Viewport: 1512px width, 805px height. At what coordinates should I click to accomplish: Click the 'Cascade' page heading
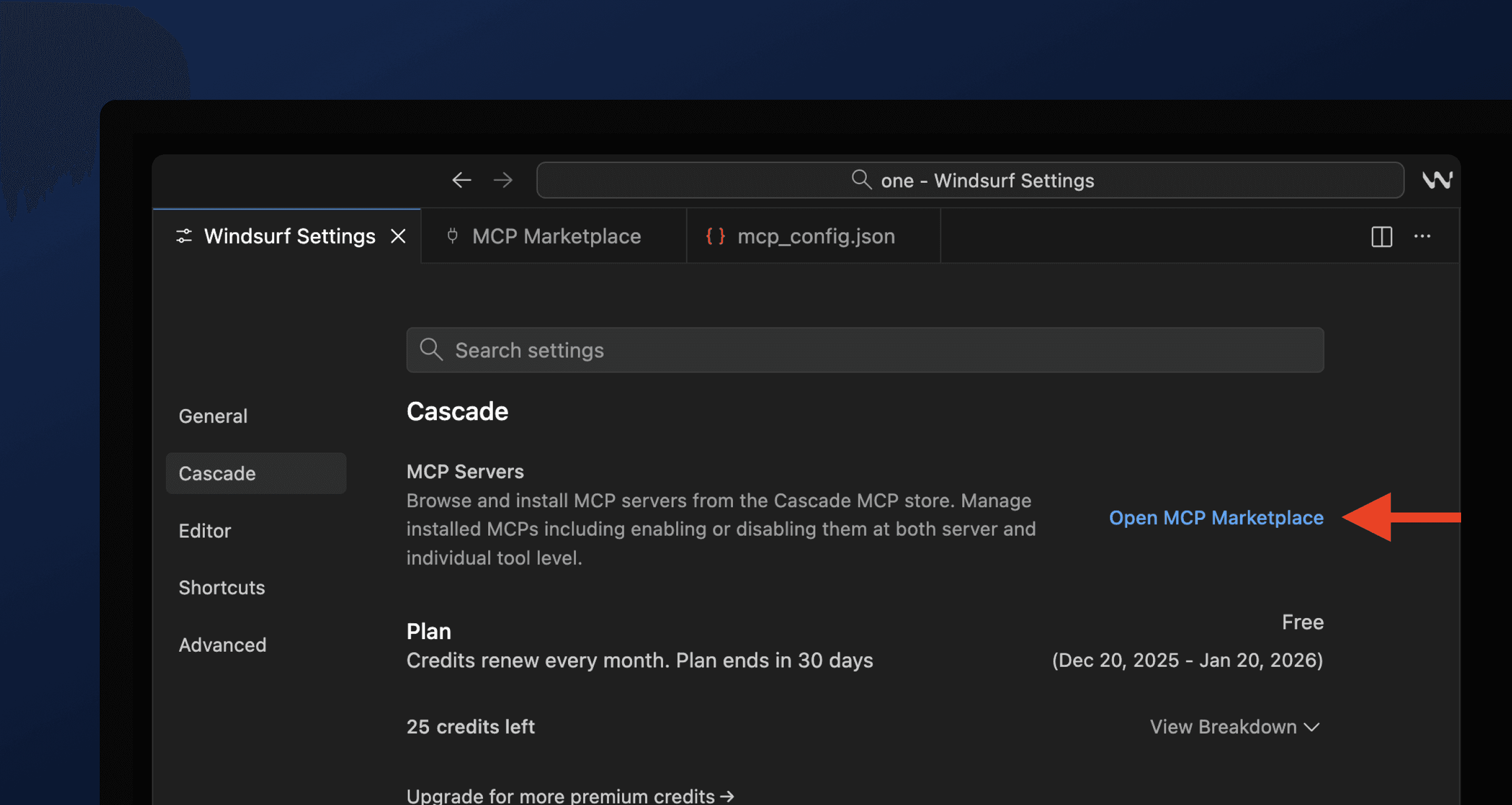click(457, 412)
